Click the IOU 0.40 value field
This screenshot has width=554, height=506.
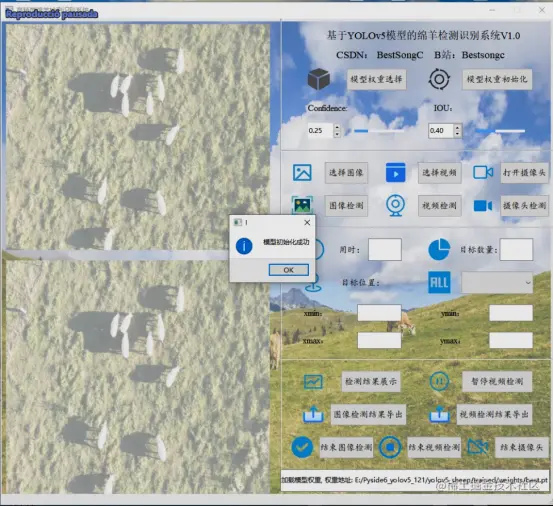click(441, 130)
